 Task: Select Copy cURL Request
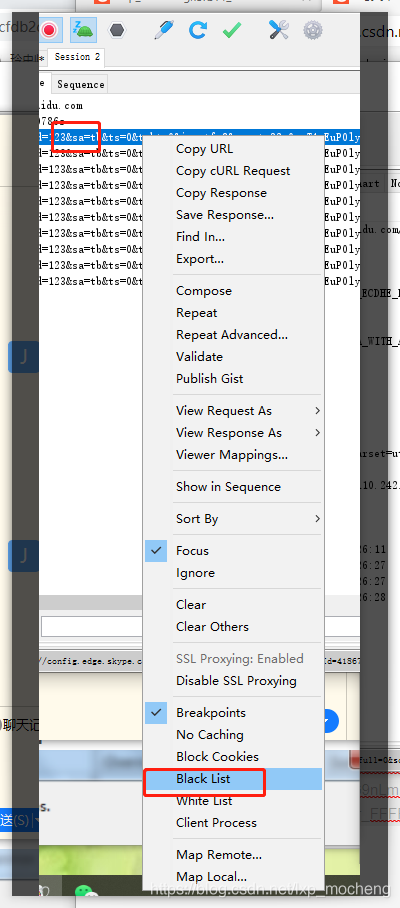[x=233, y=171]
